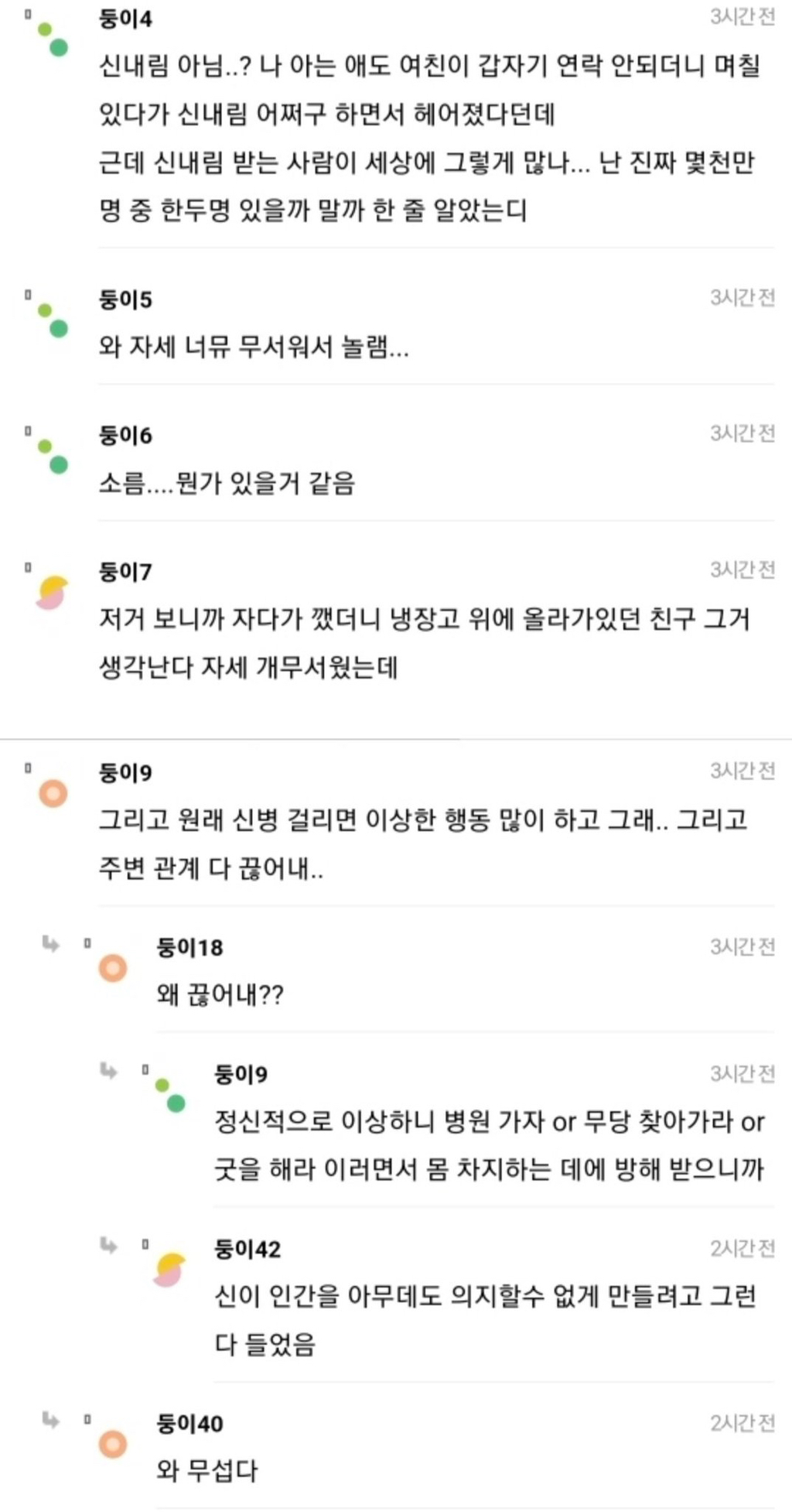Click small marker icon left of 둥이7
This screenshot has height=1512, width=792.
[x=28, y=567]
